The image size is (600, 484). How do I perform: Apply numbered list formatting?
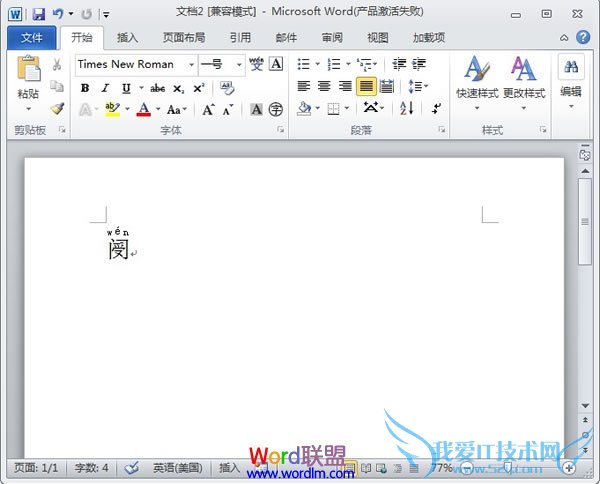click(x=334, y=64)
